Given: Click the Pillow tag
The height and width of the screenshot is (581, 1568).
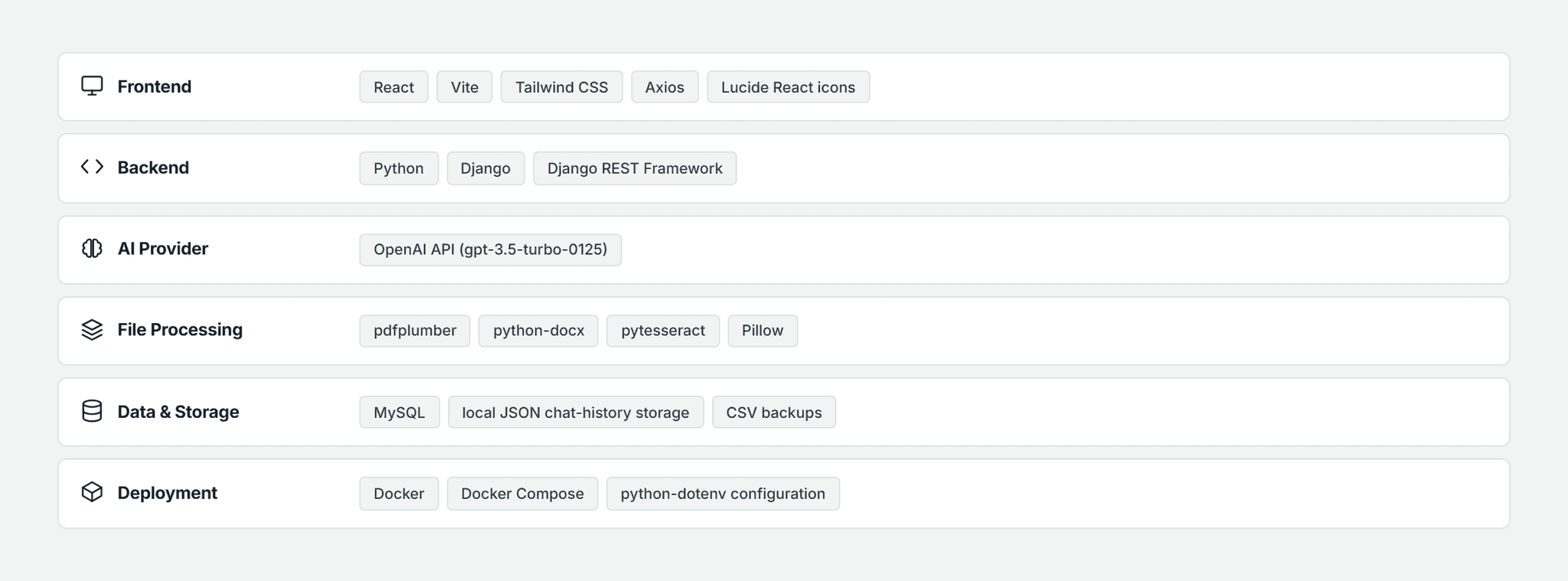Looking at the screenshot, I should (x=763, y=331).
